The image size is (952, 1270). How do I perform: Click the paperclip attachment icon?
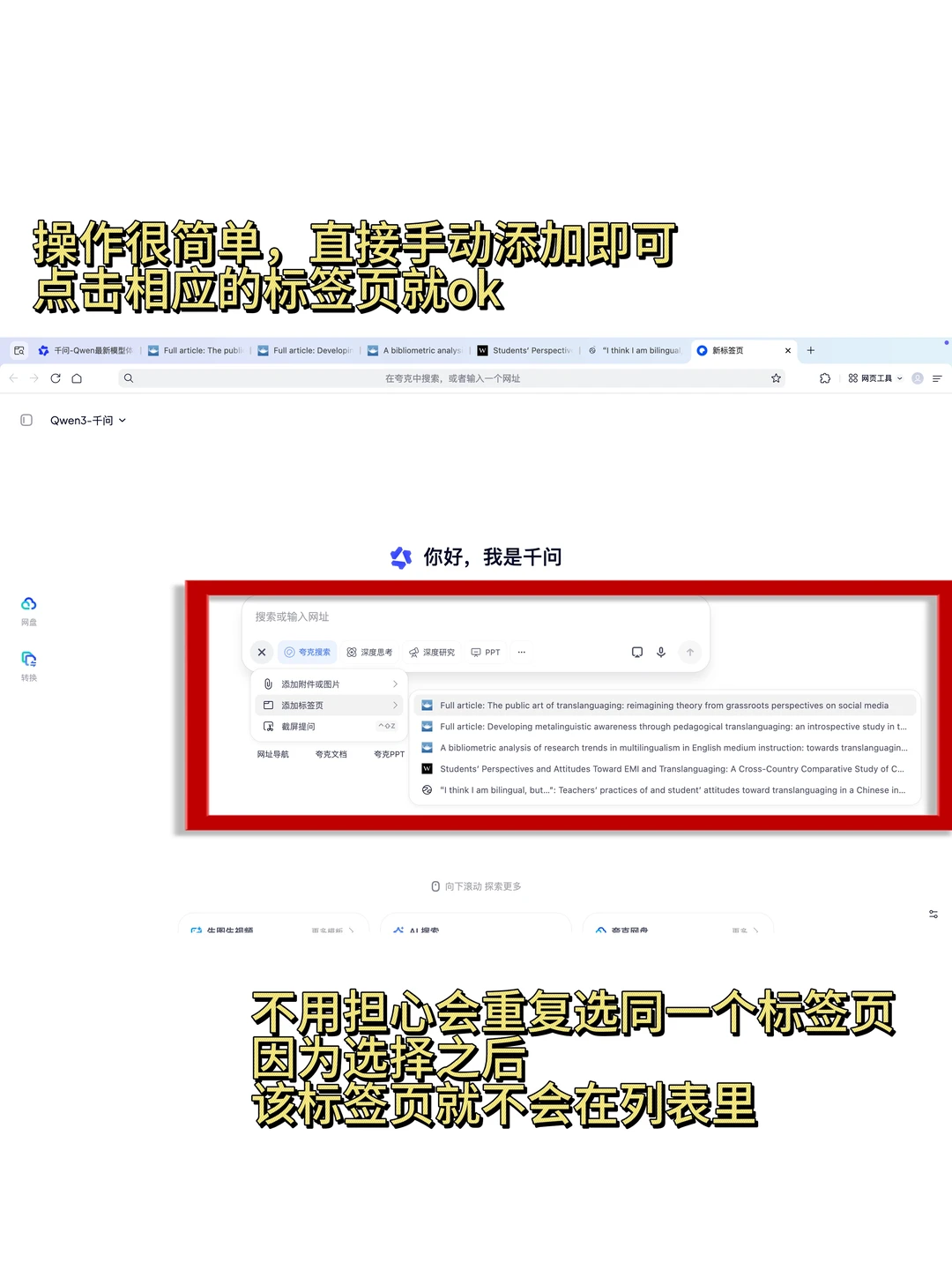pos(269,684)
